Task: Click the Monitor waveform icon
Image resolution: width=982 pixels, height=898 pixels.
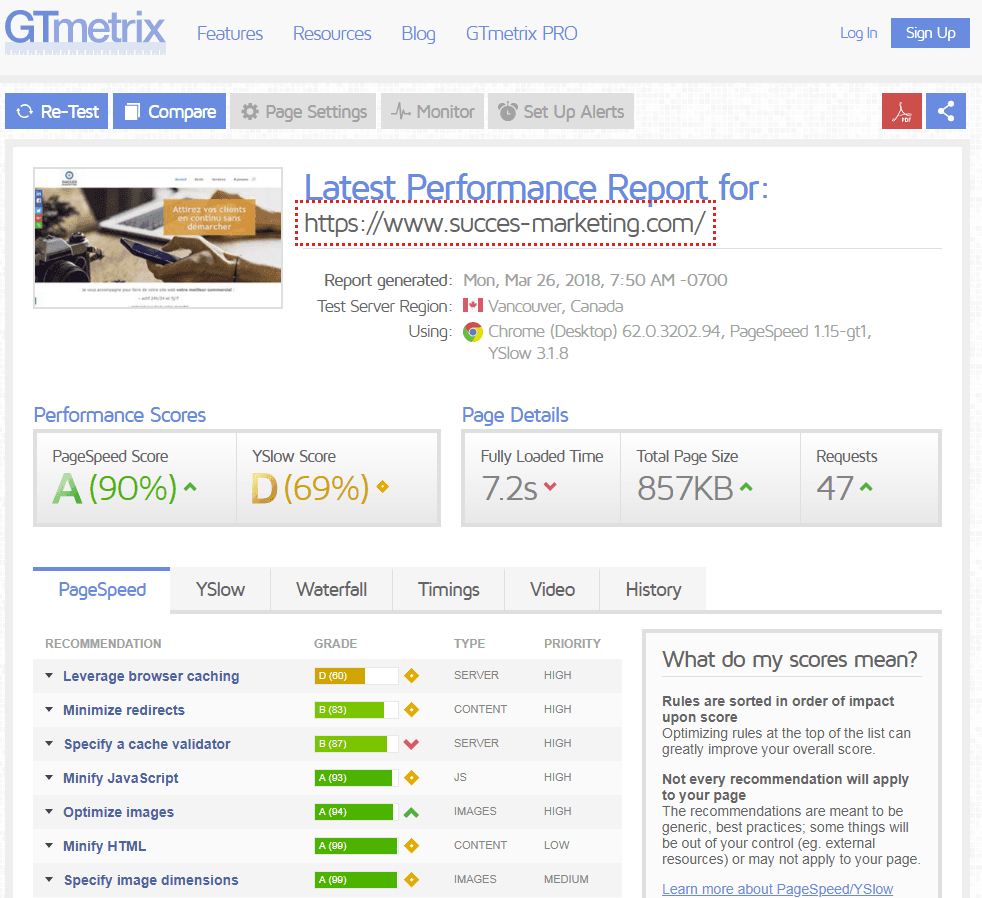Action: (398, 111)
